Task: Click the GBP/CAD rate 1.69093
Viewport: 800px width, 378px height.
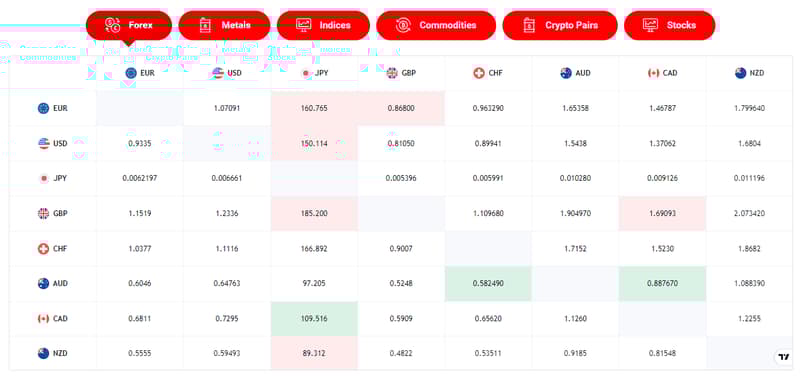Action: [x=662, y=213]
